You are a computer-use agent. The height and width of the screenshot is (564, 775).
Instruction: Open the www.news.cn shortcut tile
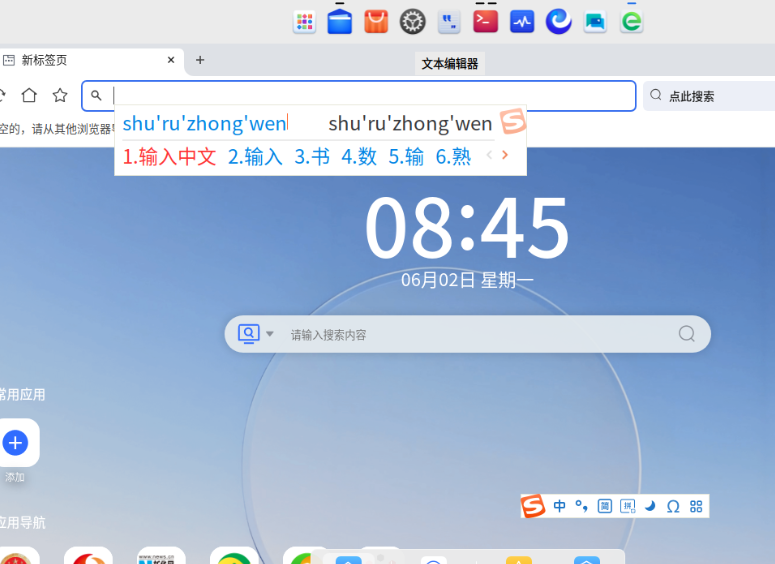pos(161,557)
